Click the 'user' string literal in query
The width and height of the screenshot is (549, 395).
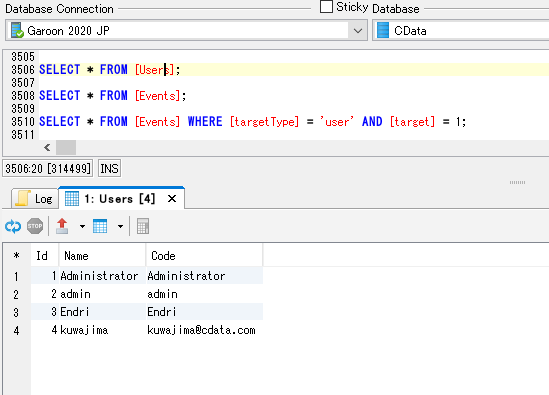click(336, 122)
